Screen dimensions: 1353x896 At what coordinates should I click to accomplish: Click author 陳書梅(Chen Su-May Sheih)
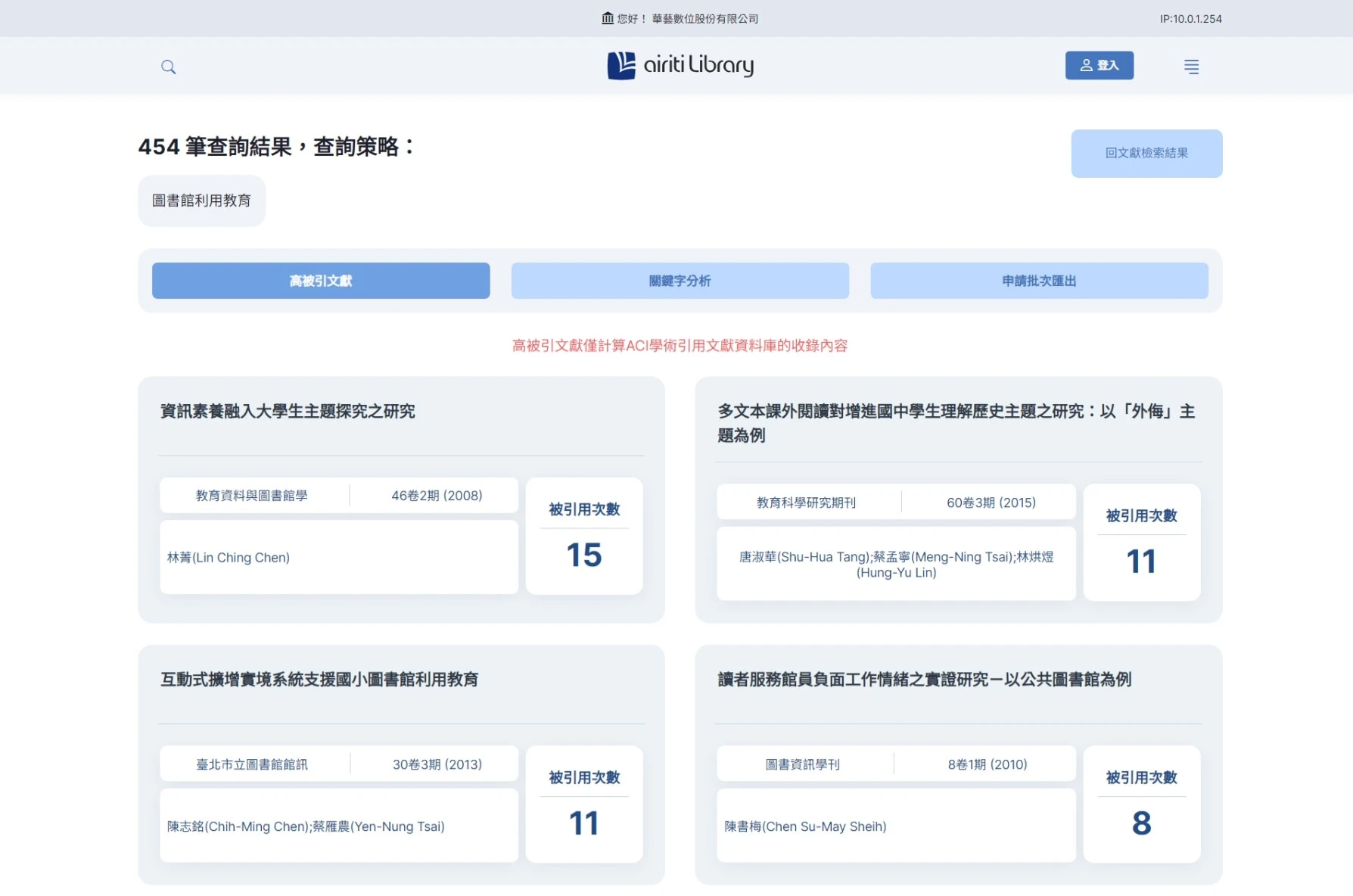point(805,826)
